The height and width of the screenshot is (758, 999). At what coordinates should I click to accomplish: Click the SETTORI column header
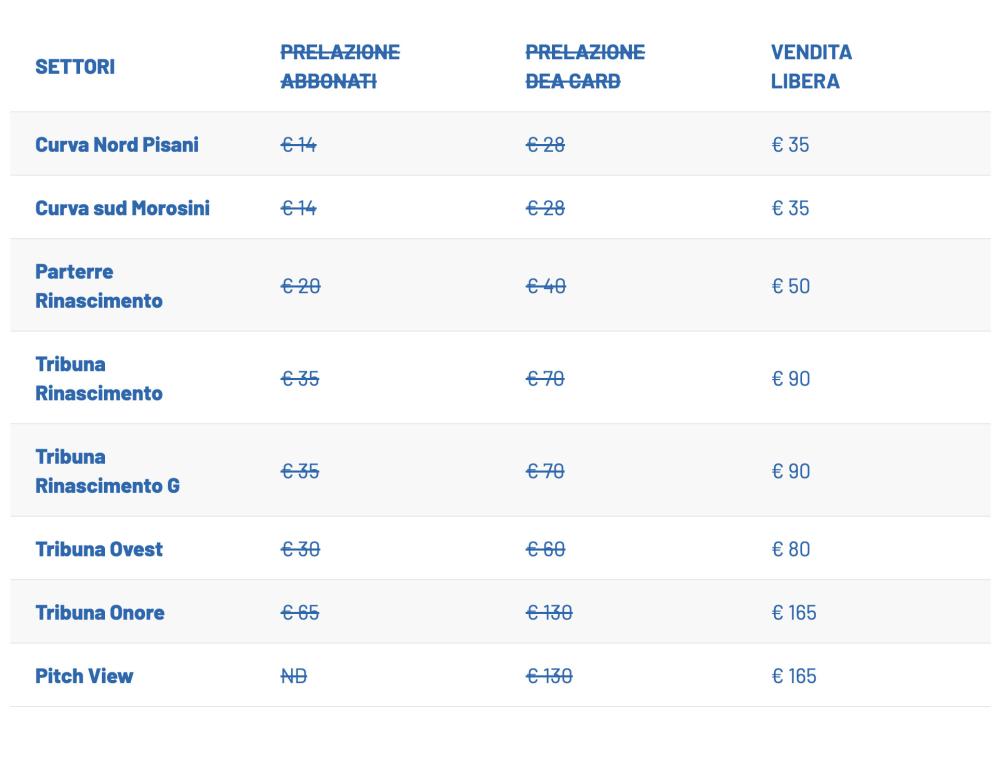tap(75, 67)
